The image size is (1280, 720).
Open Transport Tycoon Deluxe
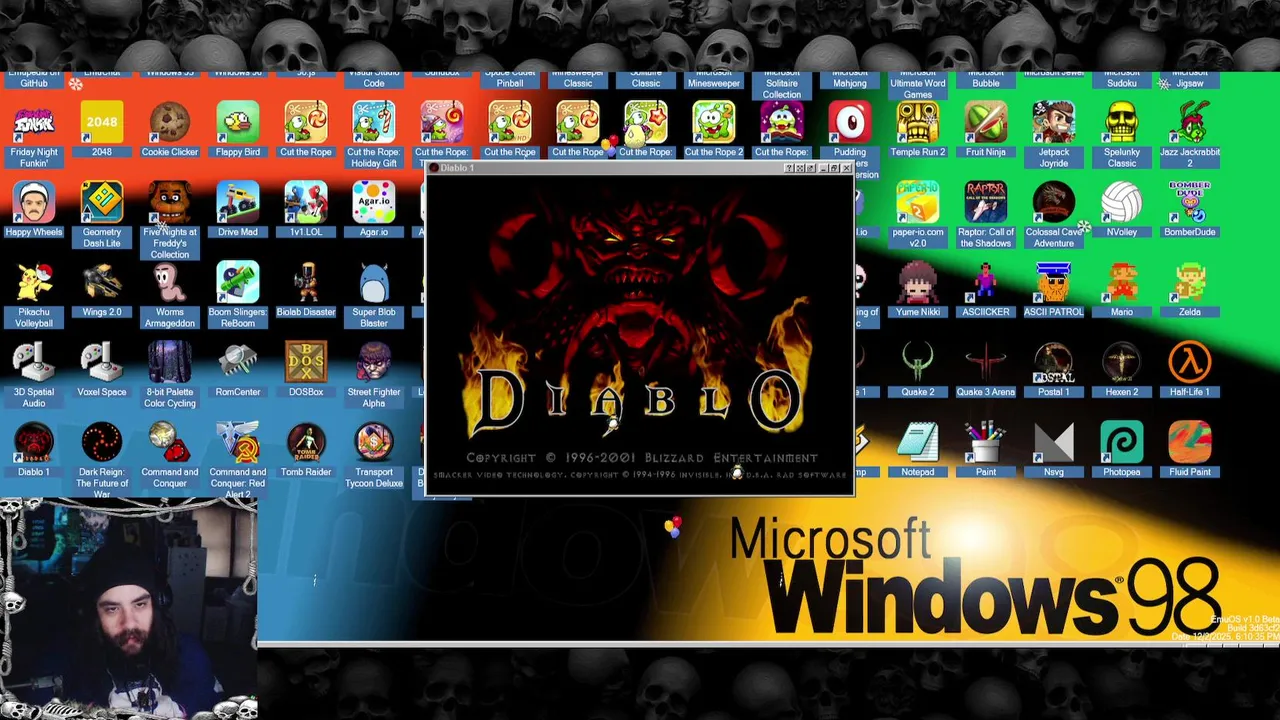click(x=374, y=443)
